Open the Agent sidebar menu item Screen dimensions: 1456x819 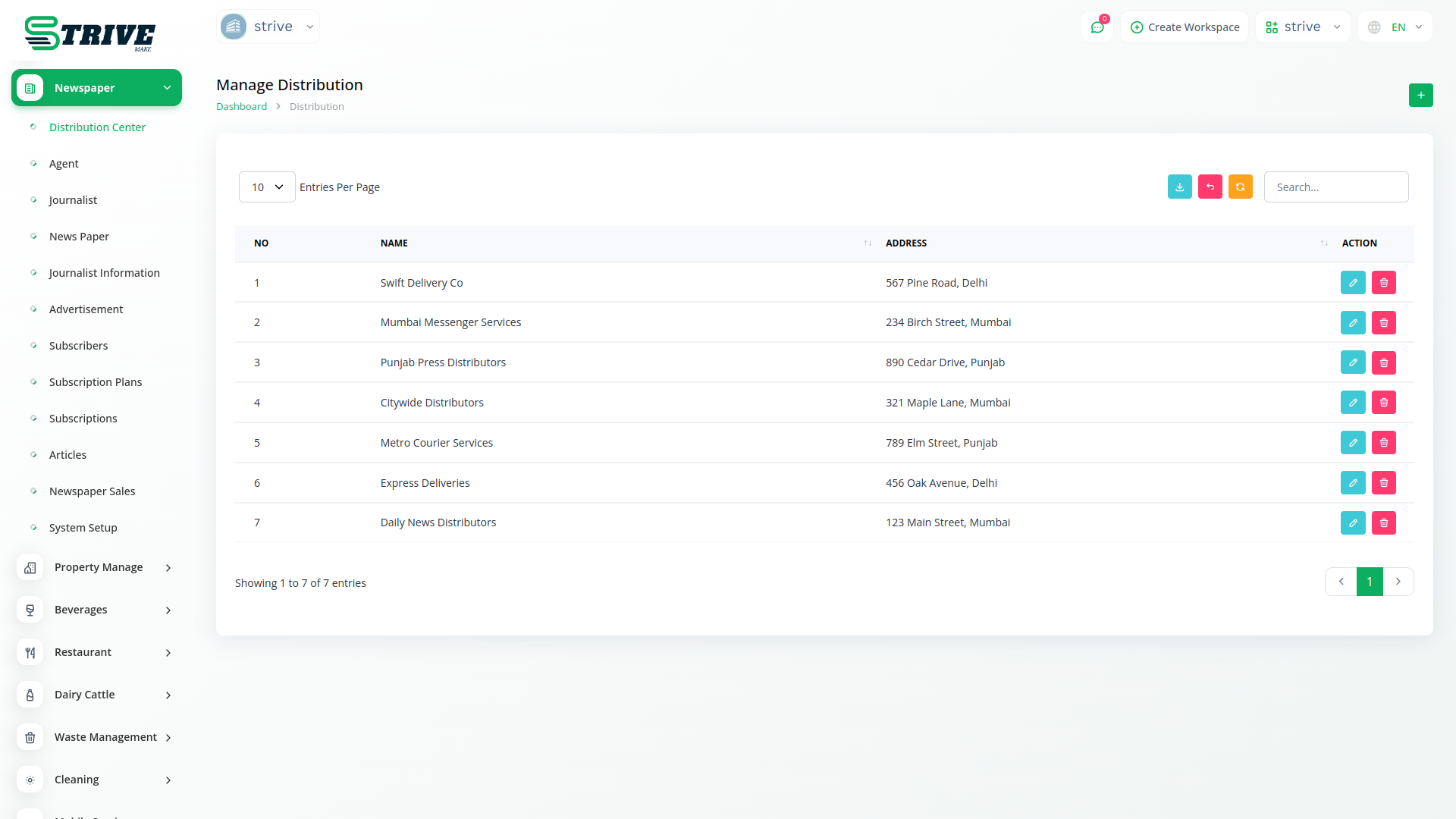tap(64, 164)
